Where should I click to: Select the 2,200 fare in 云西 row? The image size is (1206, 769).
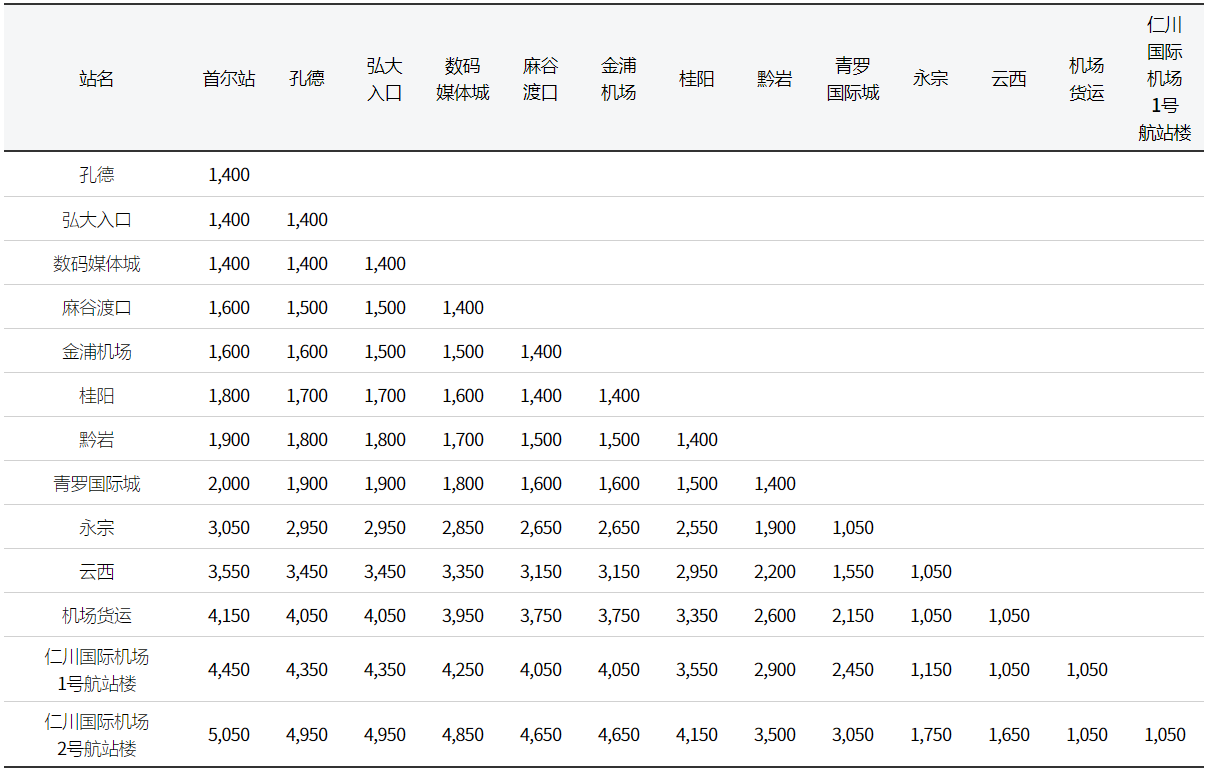pyautogui.click(x=775, y=572)
